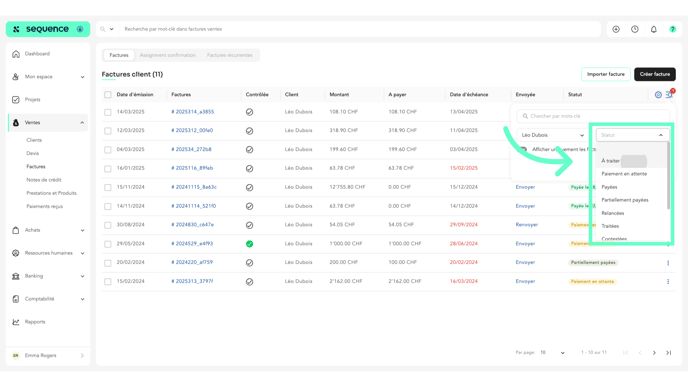Click the column settings gear icon

658,95
